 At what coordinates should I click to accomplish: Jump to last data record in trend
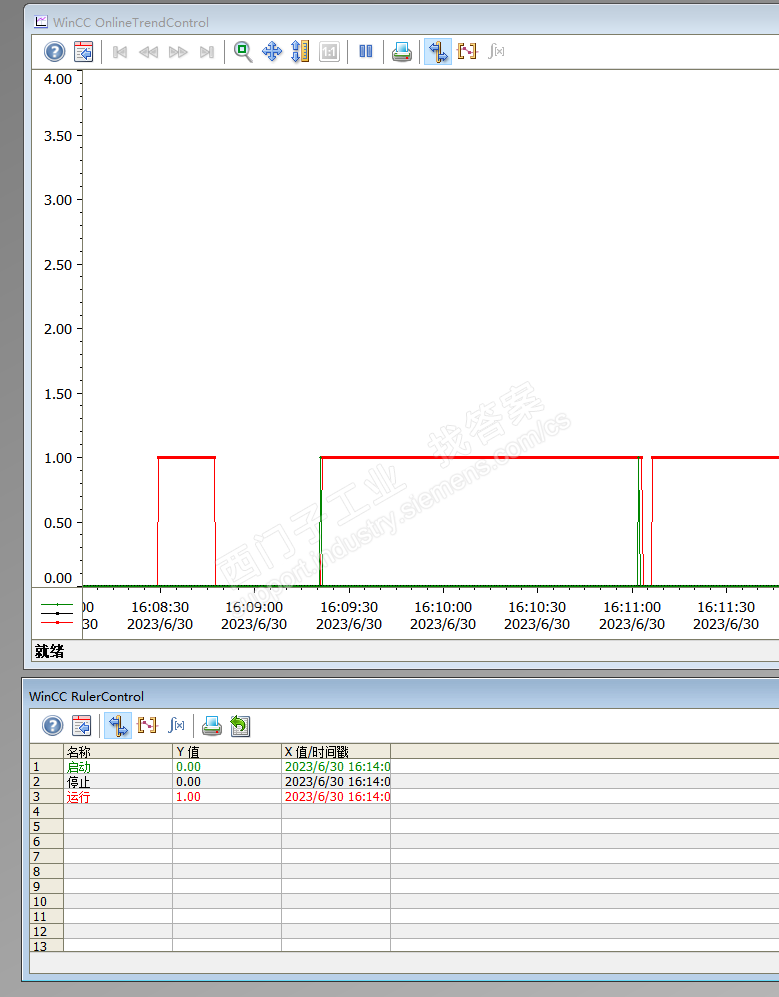tap(207, 52)
